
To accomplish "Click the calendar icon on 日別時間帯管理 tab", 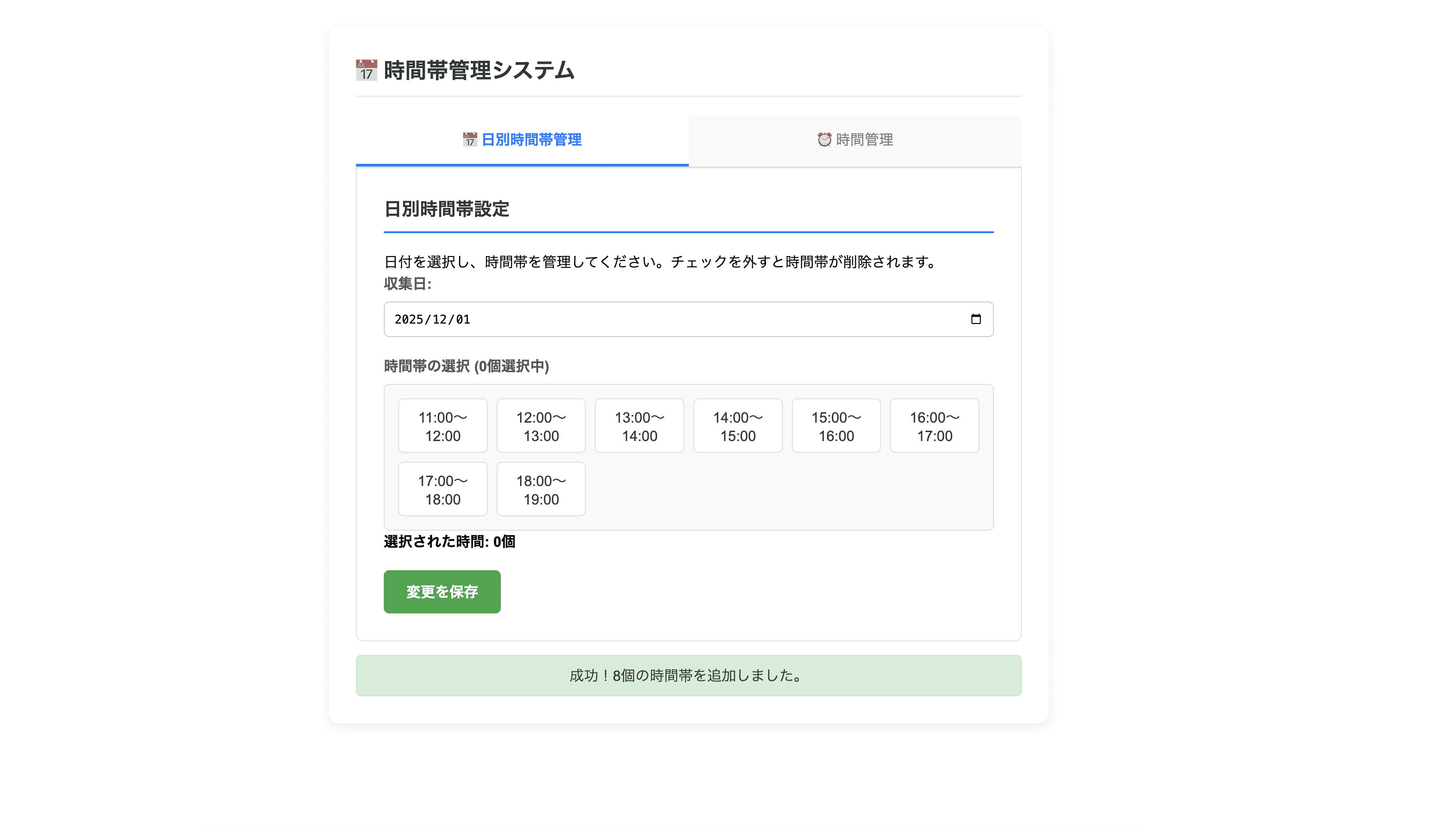I will pyautogui.click(x=470, y=140).
